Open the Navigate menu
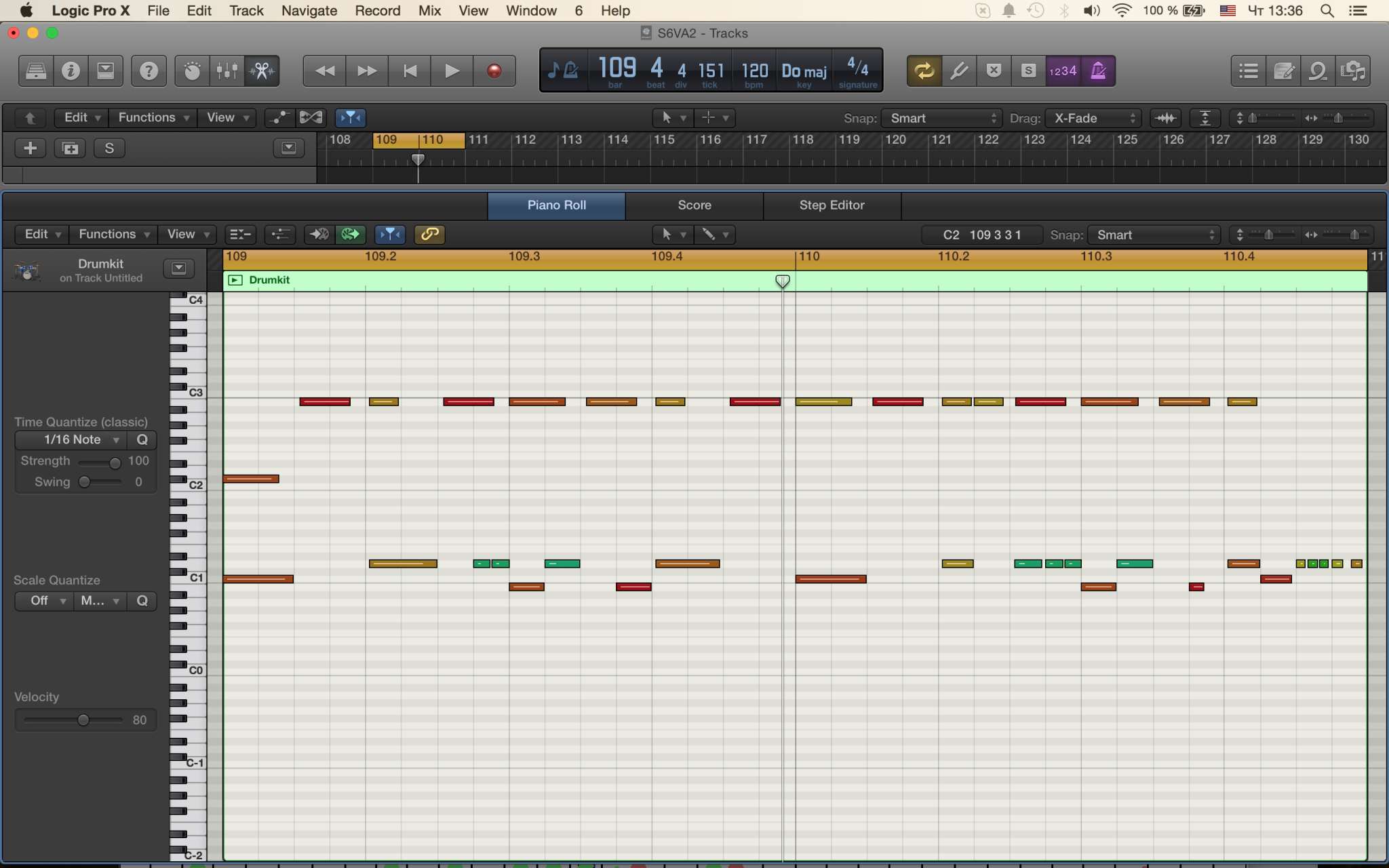Screen dimensions: 1389x868 pyautogui.click(x=309, y=11)
